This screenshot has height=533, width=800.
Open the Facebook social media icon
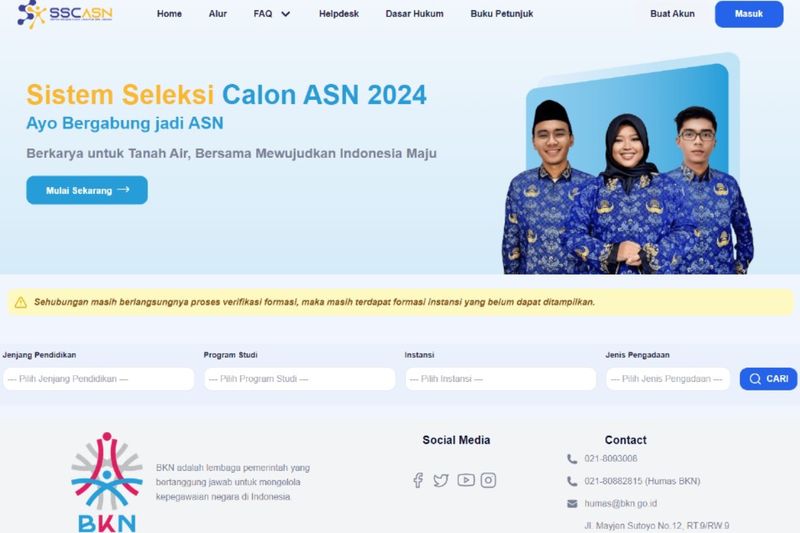[418, 480]
